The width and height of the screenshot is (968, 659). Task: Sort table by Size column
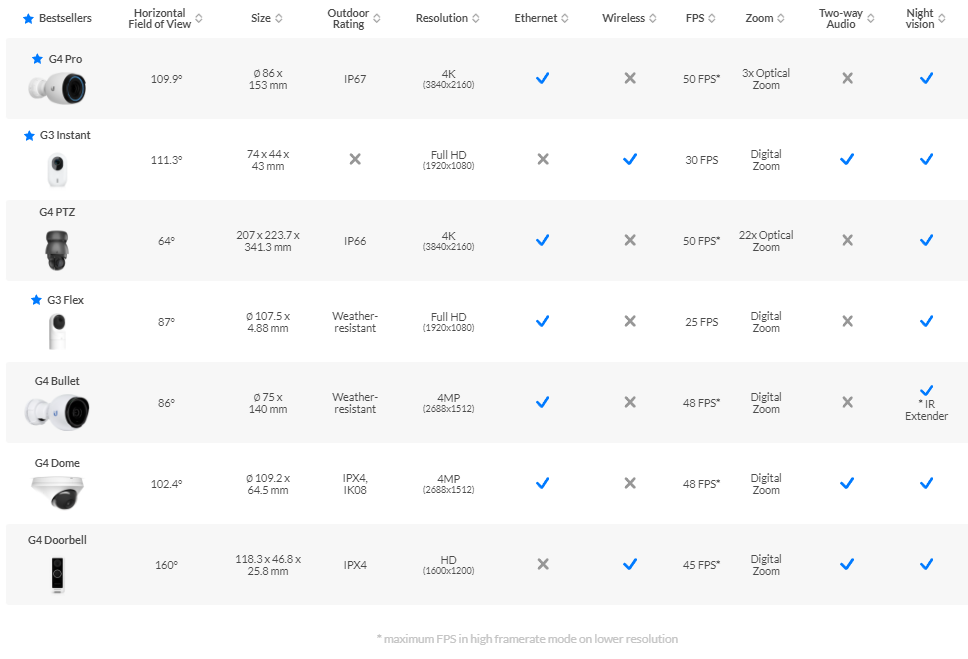pyautogui.click(x=278, y=18)
